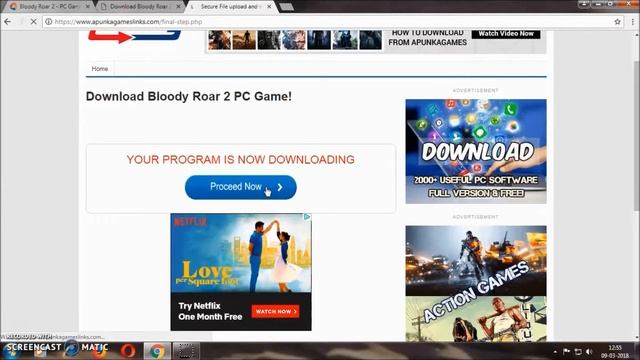Open the network tray icon
The image size is (640, 360).
578,351
